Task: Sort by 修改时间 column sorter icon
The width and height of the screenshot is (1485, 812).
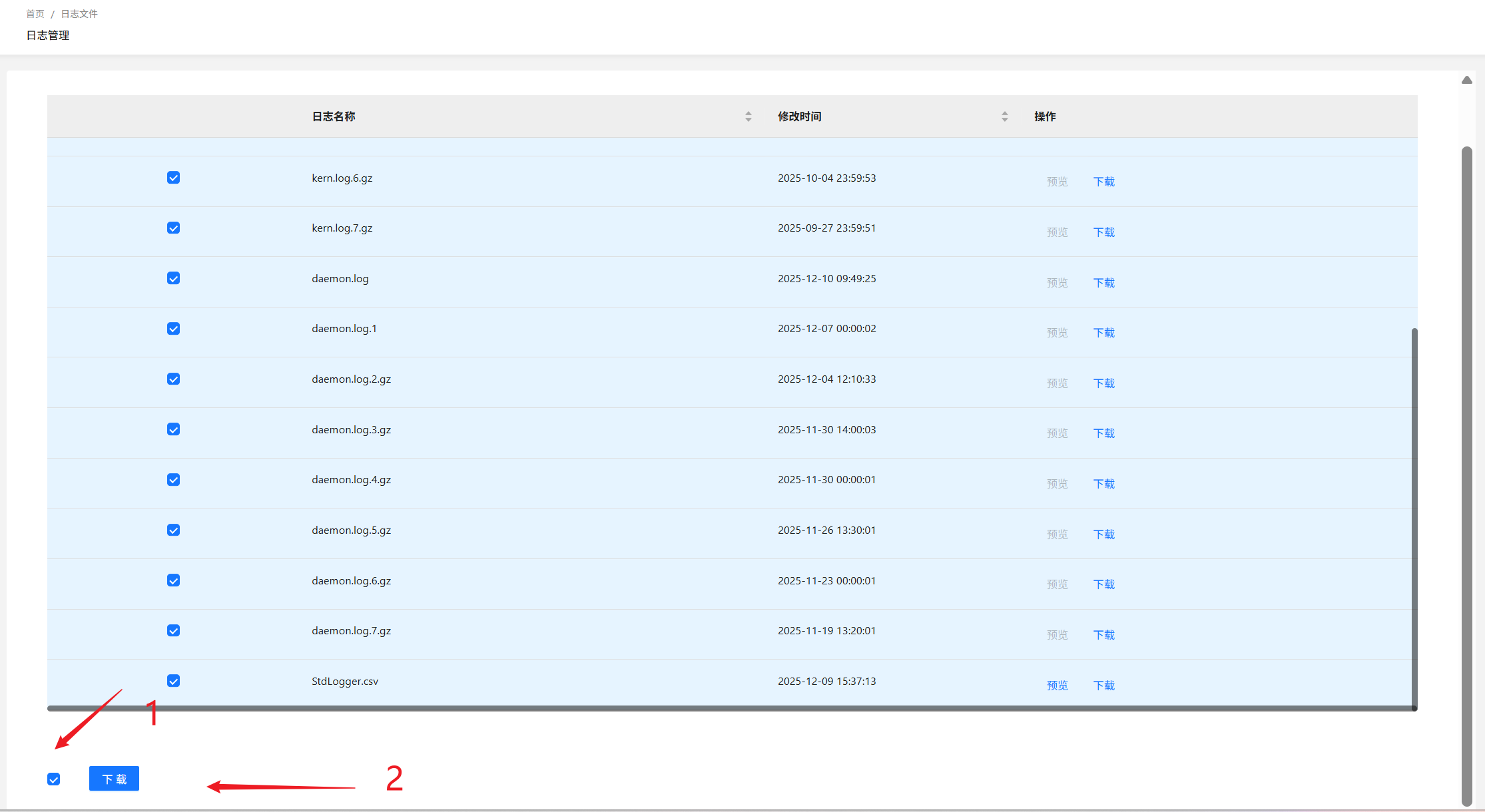Action: (1004, 116)
